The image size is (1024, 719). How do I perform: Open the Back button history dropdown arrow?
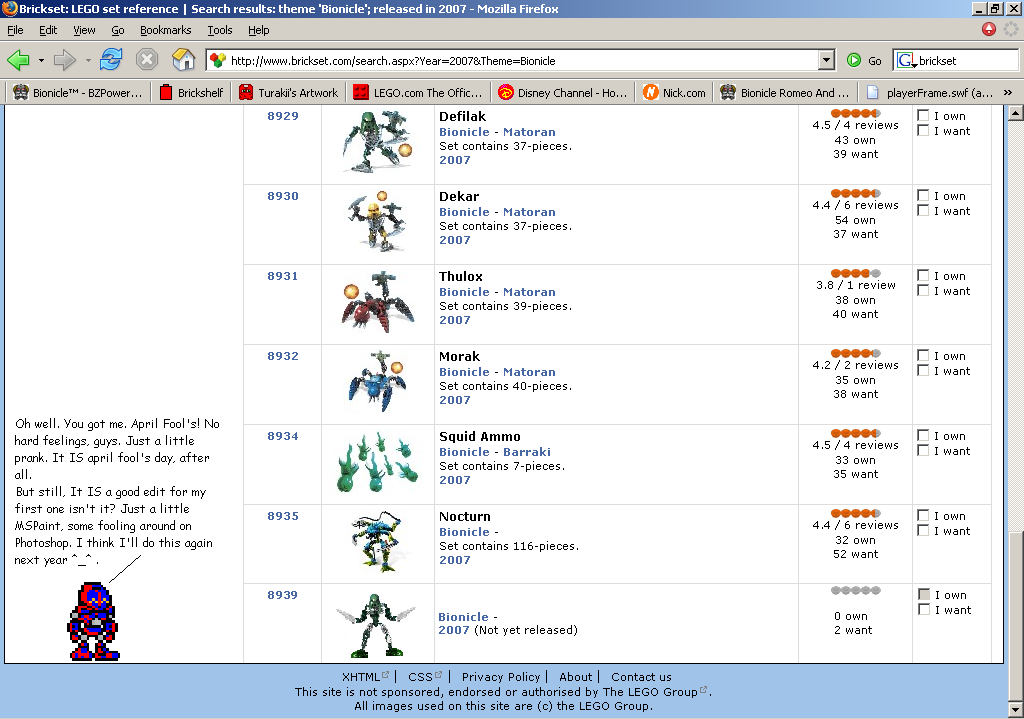pyautogui.click(x=41, y=60)
